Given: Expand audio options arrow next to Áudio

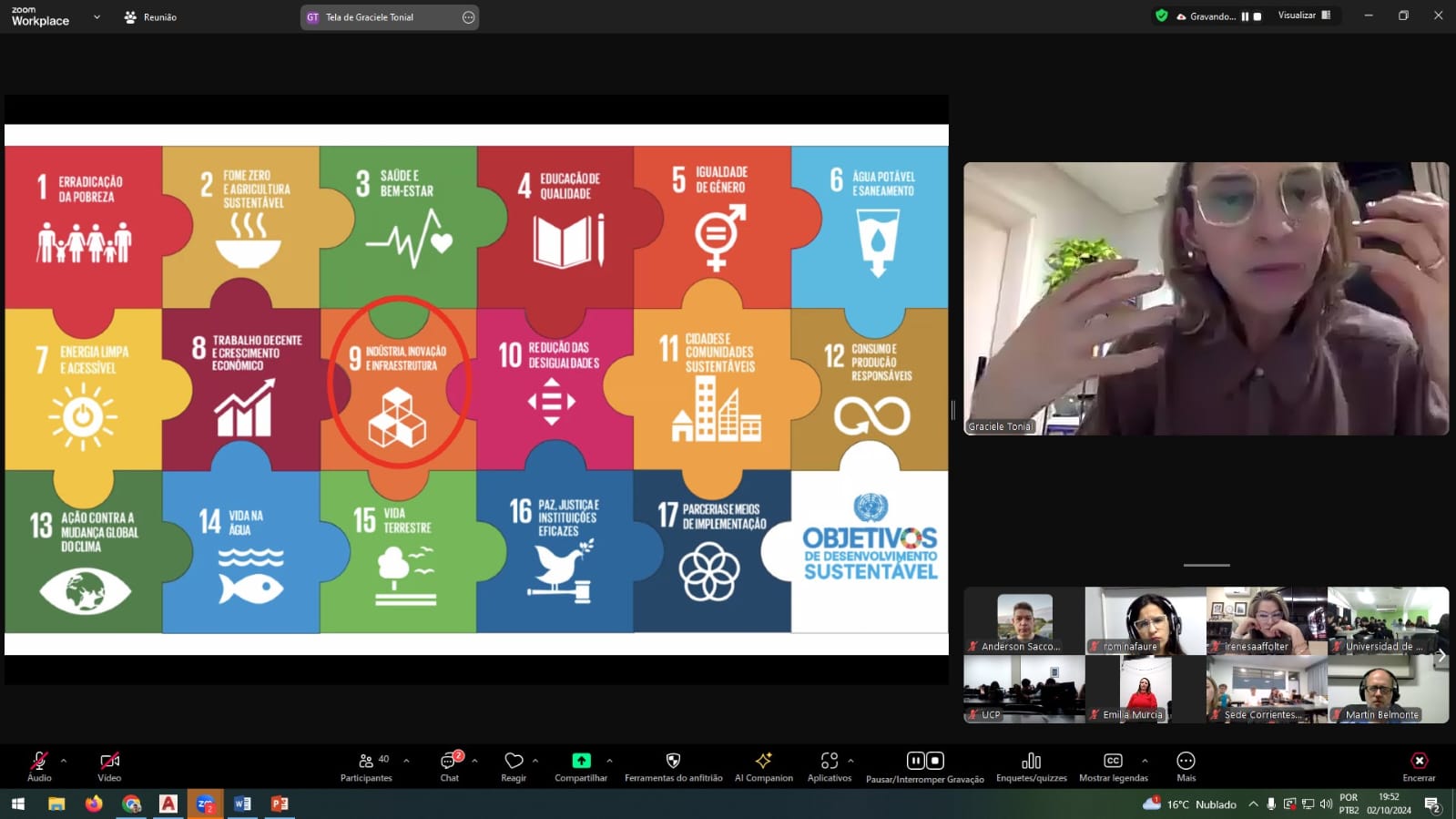Looking at the screenshot, I should coord(64,761).
